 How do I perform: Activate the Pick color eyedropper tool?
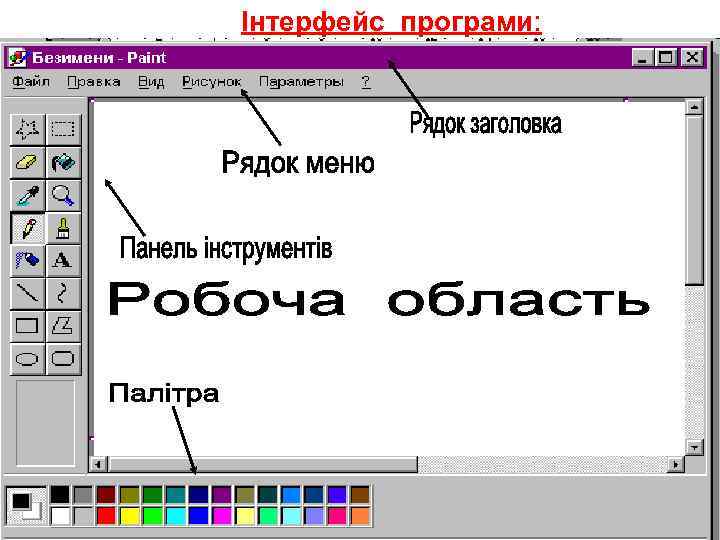click(x=28, y=195)
